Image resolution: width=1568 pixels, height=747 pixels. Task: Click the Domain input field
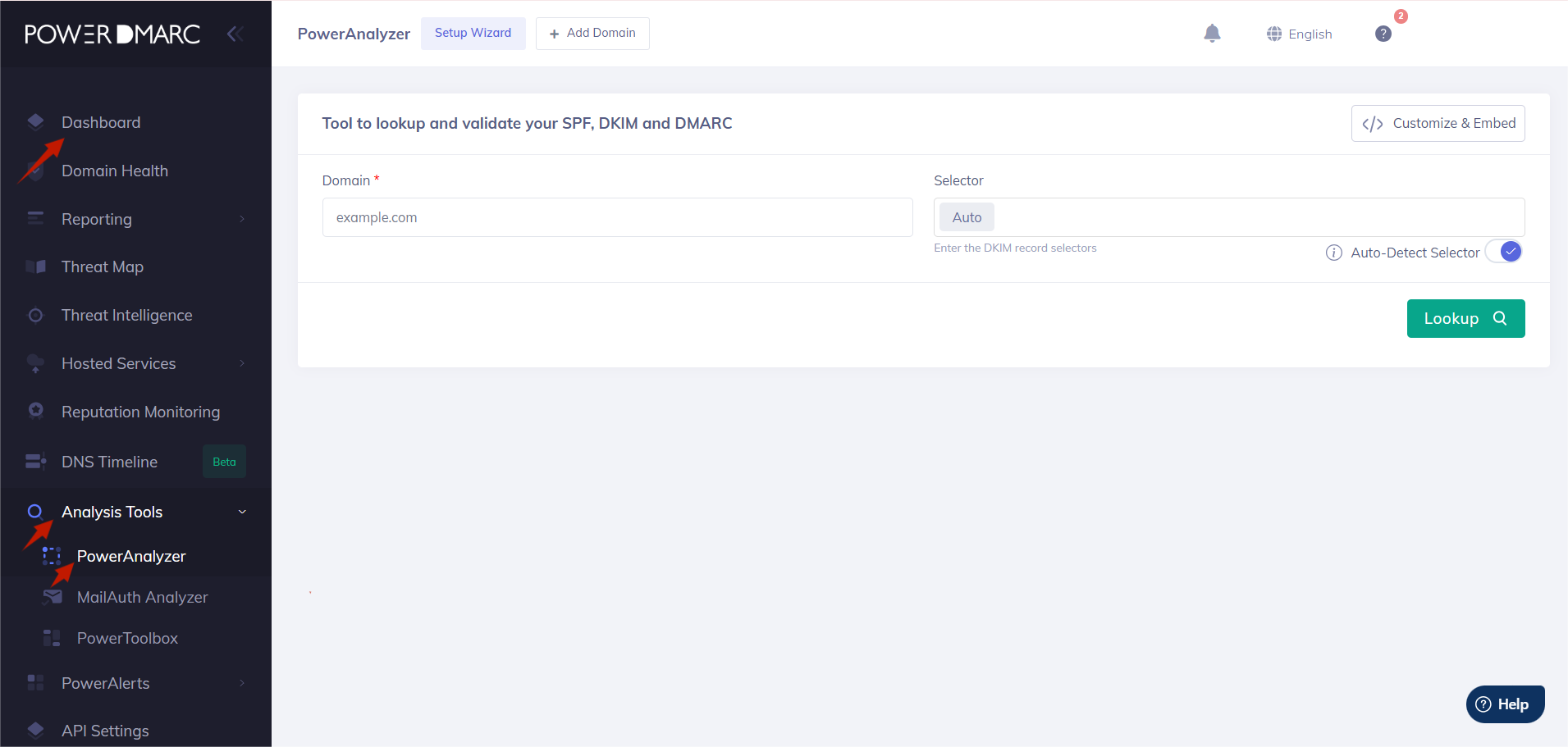[x=617, y=216]
